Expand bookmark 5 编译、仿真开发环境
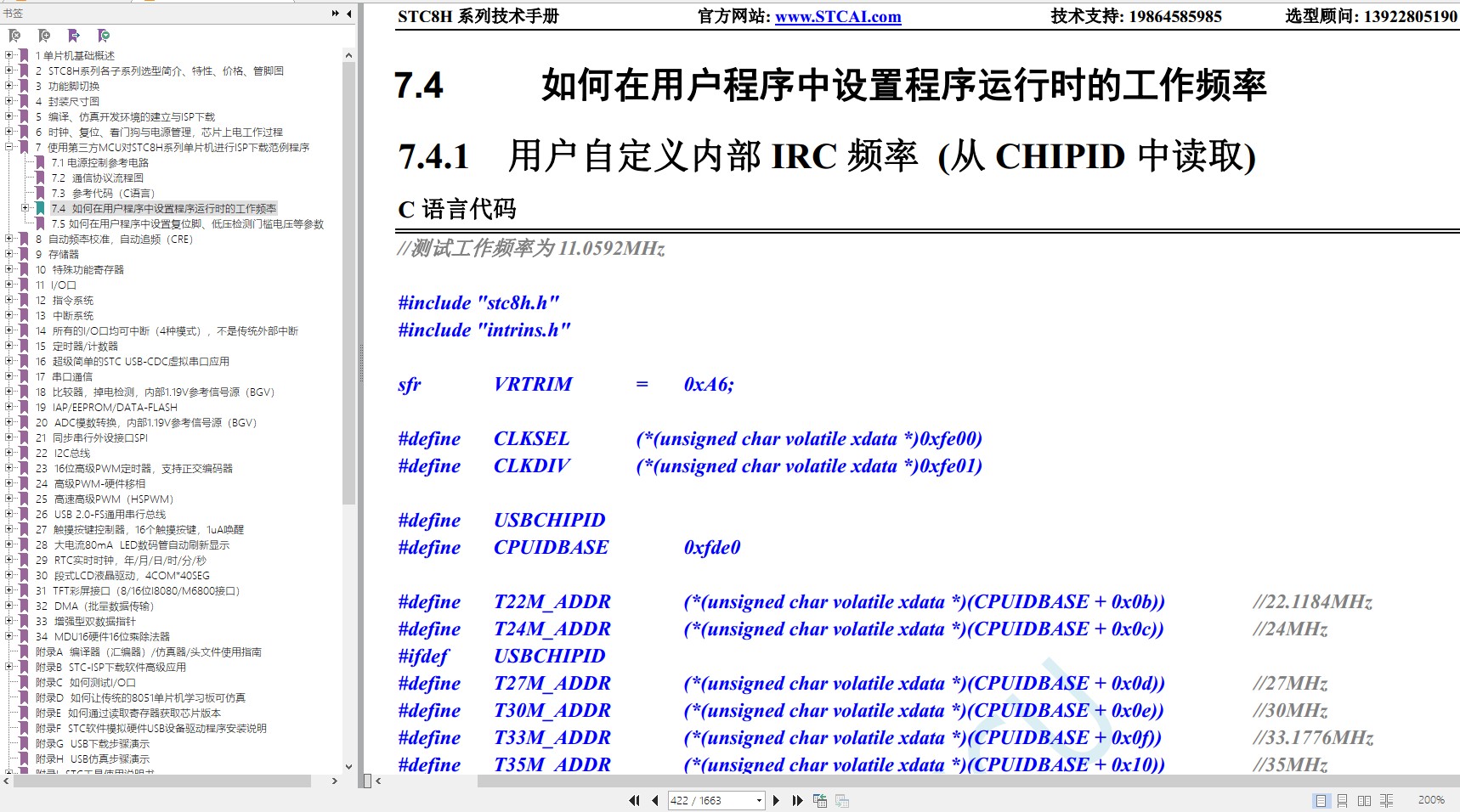Image resolution: width=1460 pixels, height=812 pixels. click(x=9, y=116)
